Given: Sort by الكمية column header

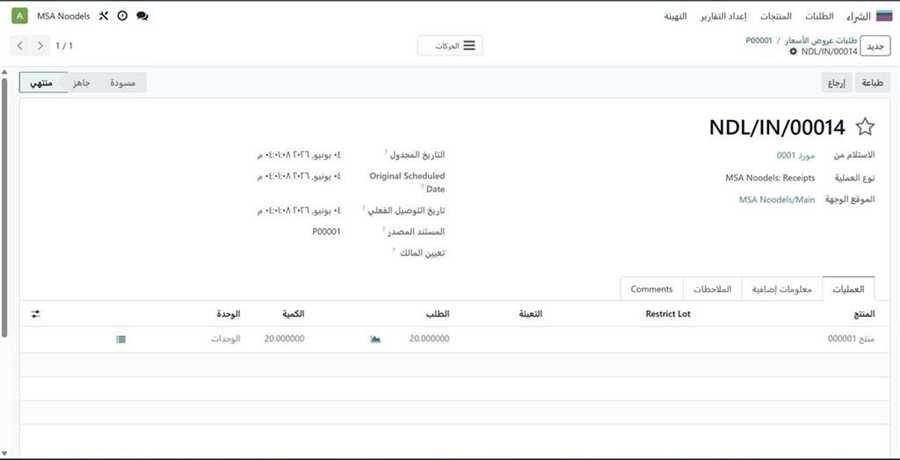Looking at the screenshot, I should pyautogui.click(x=293, y=314).
